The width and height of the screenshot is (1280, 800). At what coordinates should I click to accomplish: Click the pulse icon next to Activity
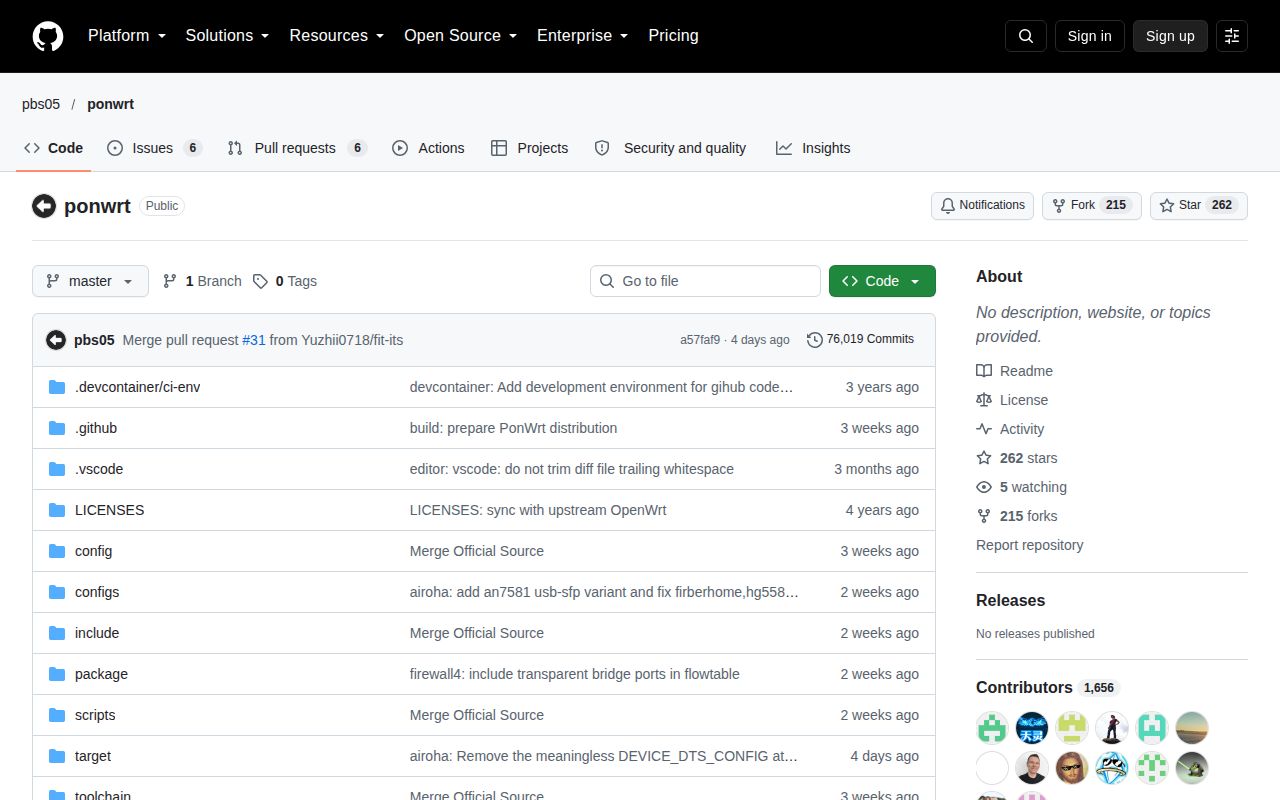[x=984, y=429]
